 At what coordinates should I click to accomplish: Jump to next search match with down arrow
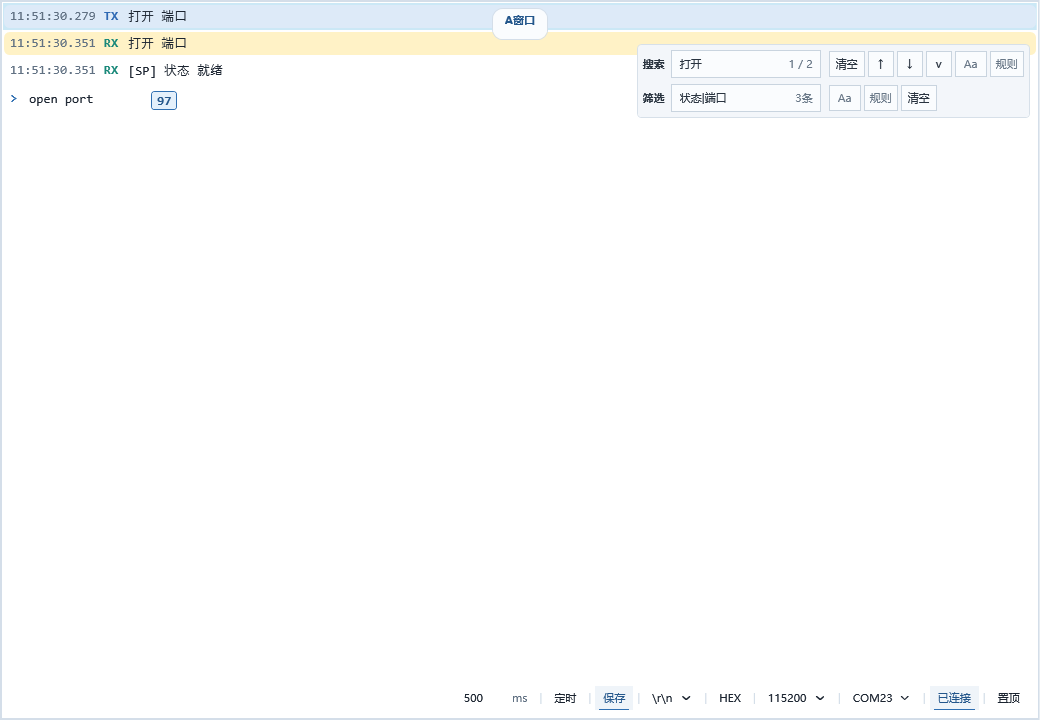(909, 64)
